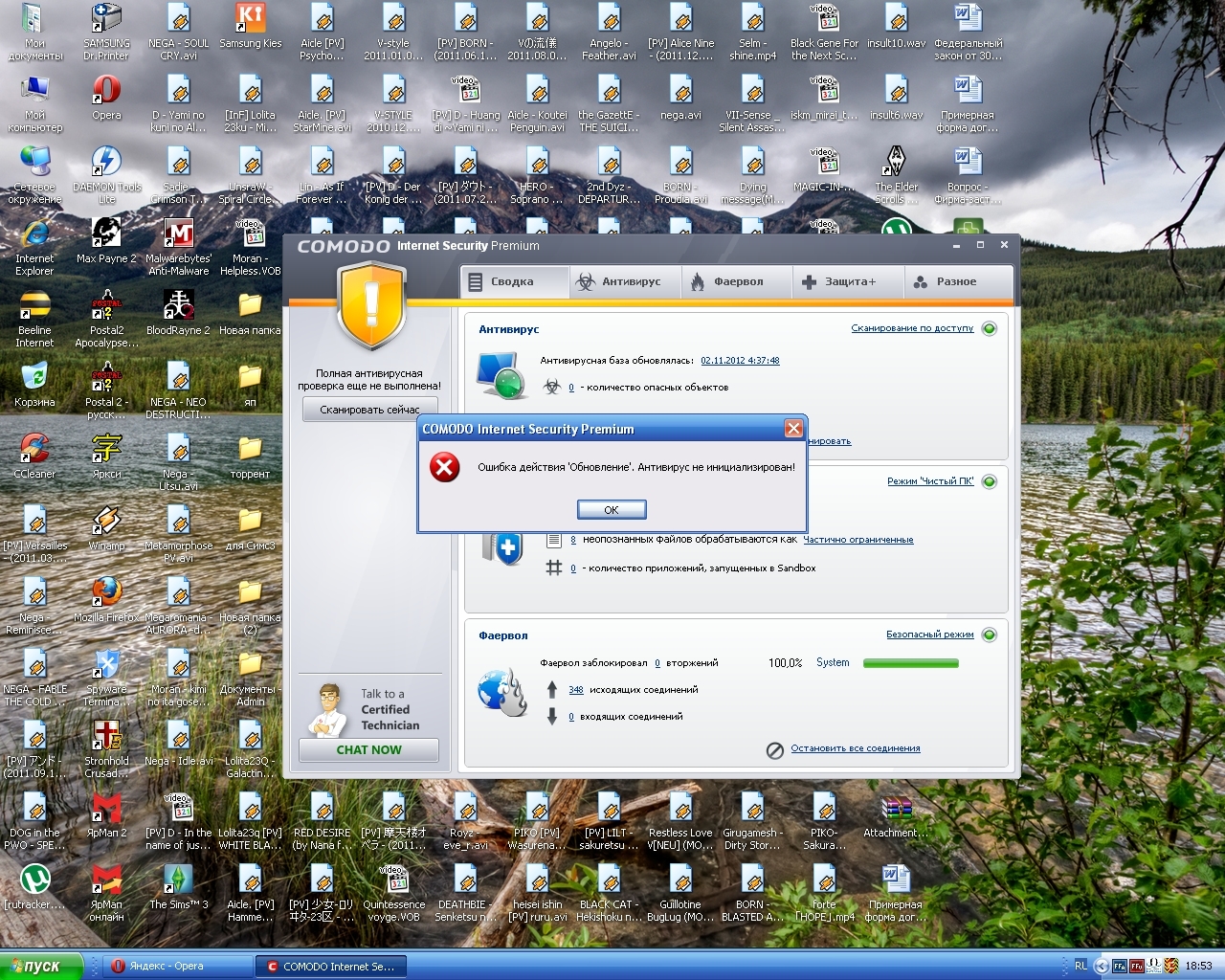Viewport: 1225px width, 980px height.
Task: Click OK in the error dialog
Action: (612, 509)
